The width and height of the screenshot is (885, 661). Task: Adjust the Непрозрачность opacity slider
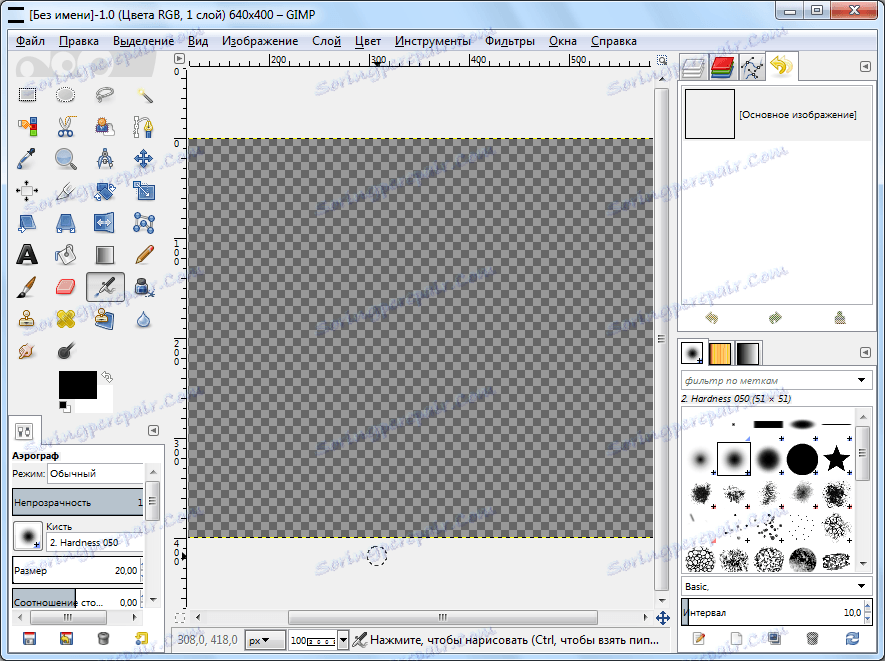click(x=78, y=502)
